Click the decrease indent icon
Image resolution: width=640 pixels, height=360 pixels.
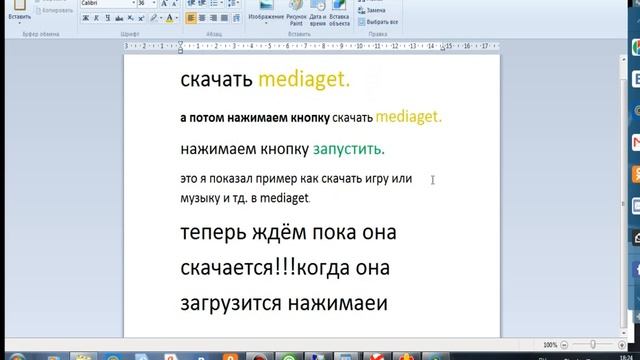tap(191, 4)
